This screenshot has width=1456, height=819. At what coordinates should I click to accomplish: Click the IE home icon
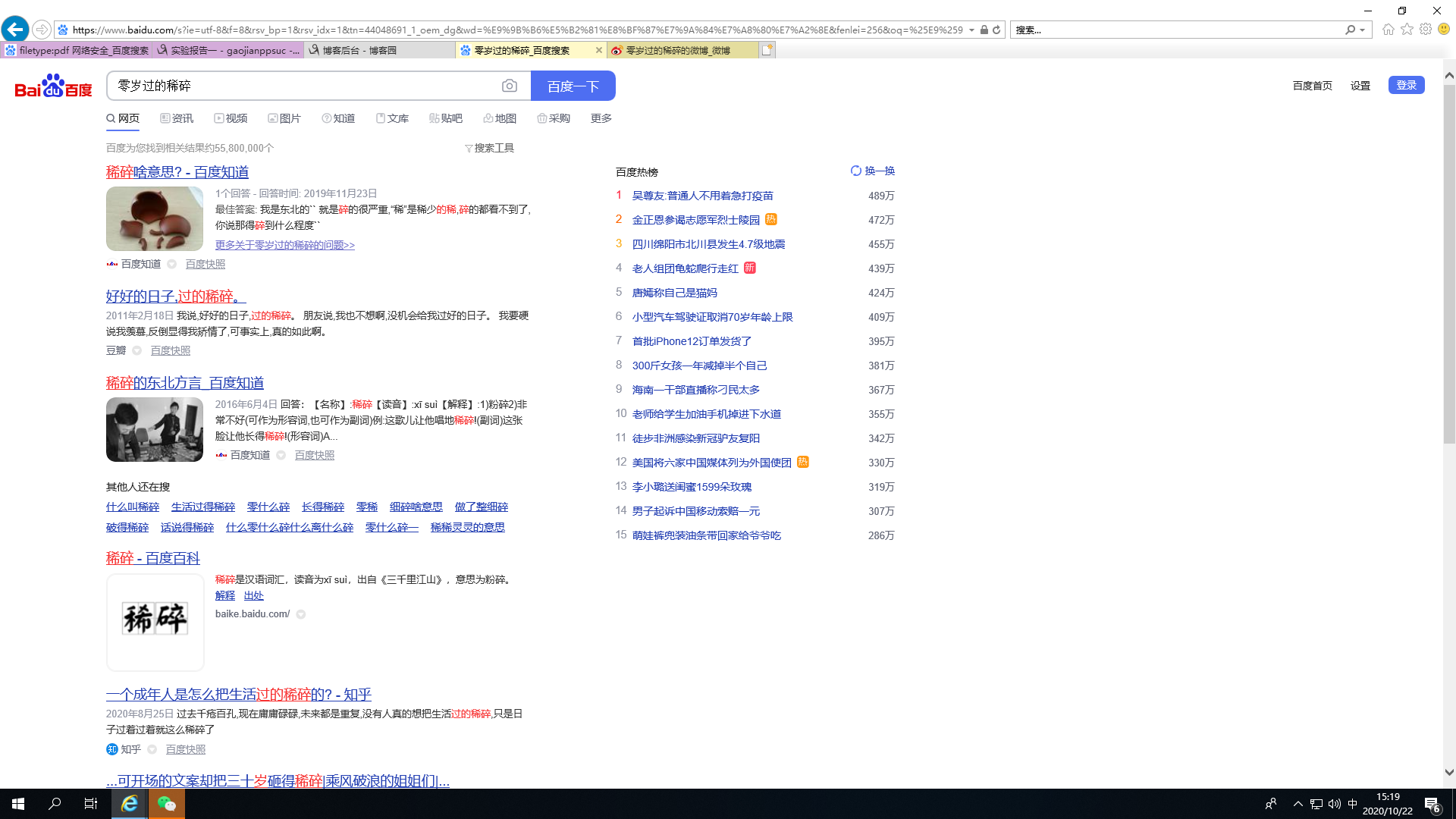click(x=1388, y=30)
